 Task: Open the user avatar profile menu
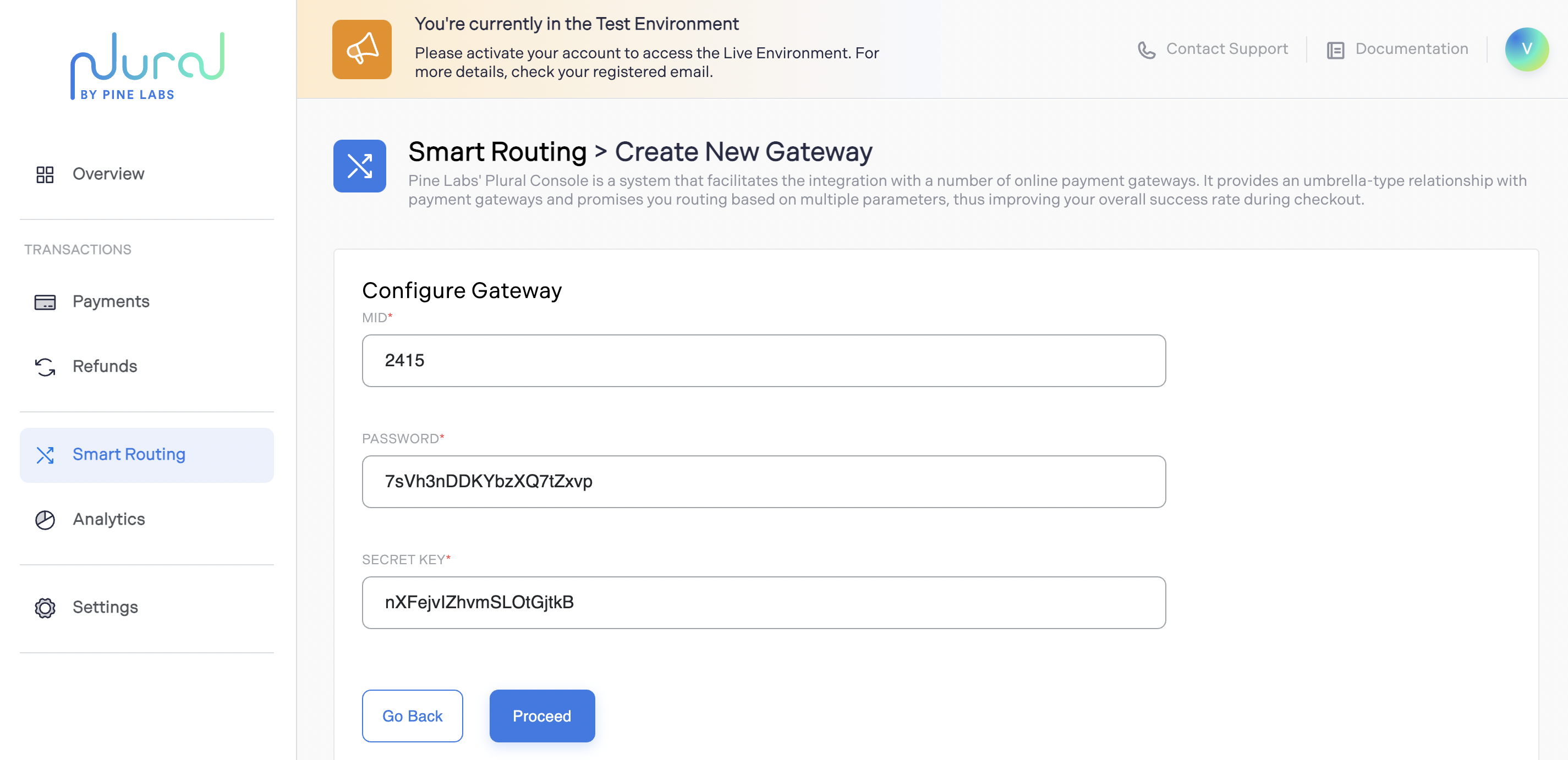point(1526,49)
